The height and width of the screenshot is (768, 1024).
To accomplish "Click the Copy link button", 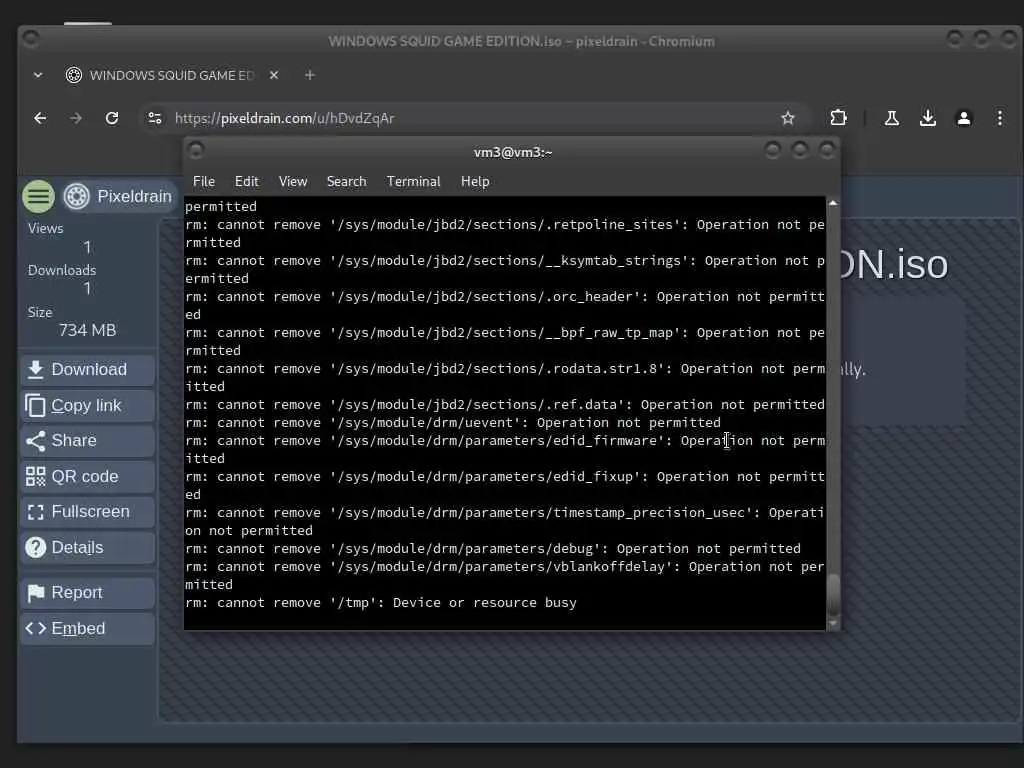I will coord(88,406).
